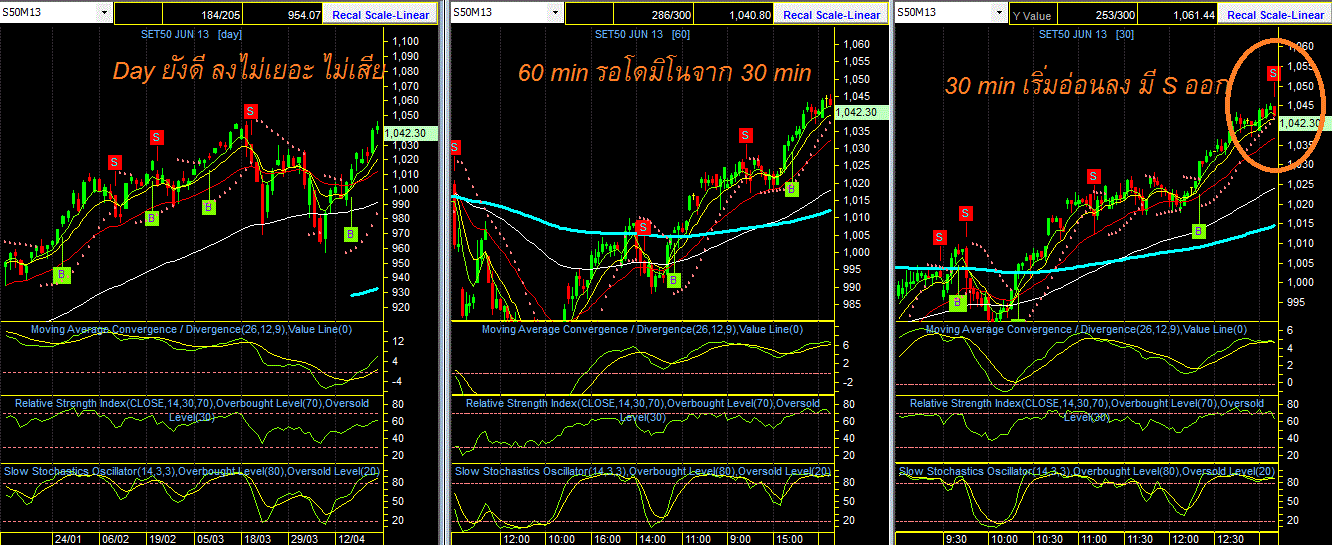The width and height of the screenshot is (1332, 545).
Task: Open the S50M13 symbol dropdown in the day chart
Action: tap(104, 13)
